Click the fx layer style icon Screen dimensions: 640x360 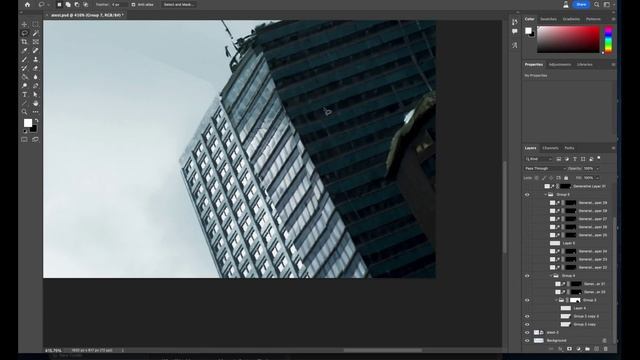coord(560,349)
